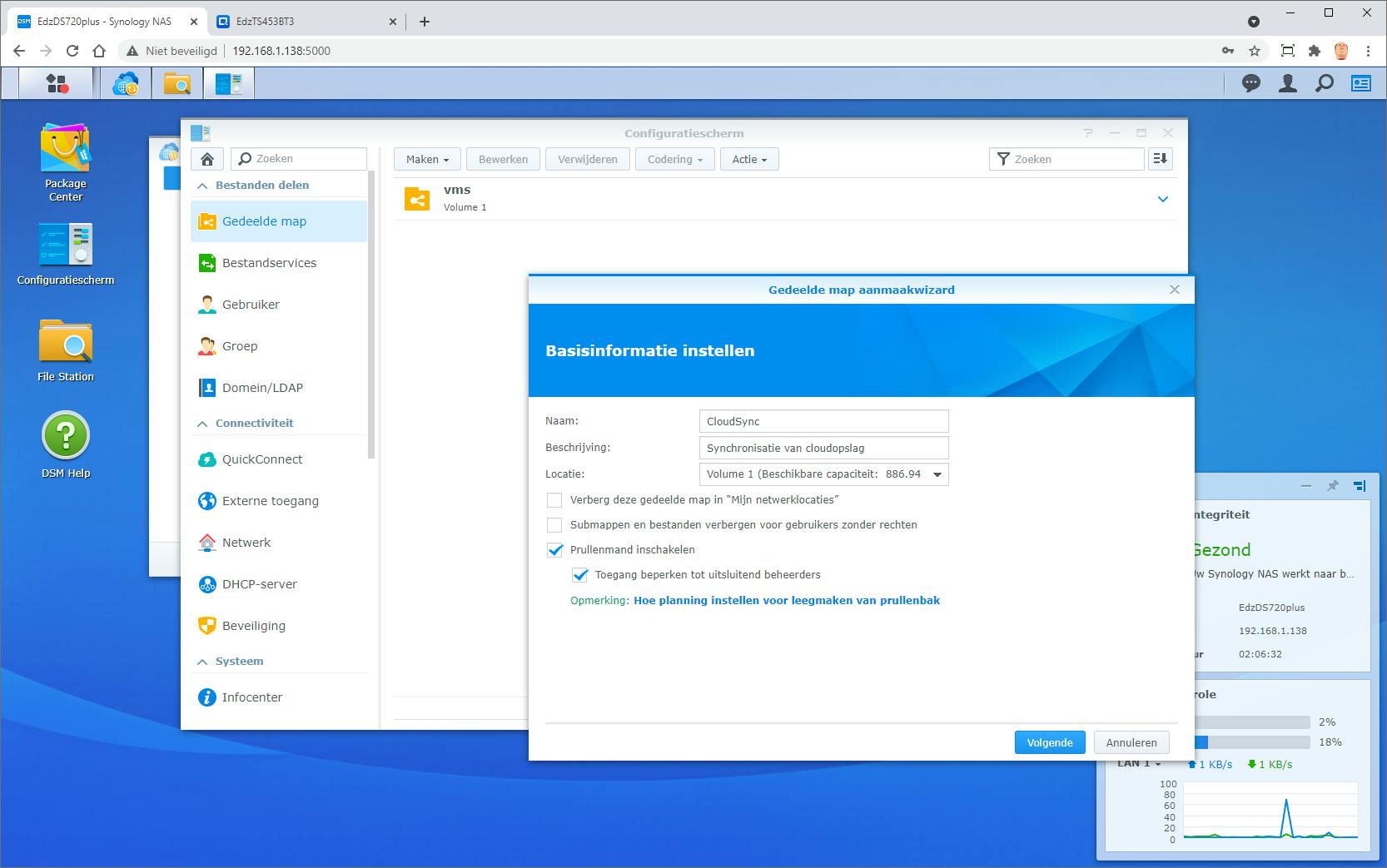
Task: Select Gedeelde map in the sidebar
Action: (279, 221)
